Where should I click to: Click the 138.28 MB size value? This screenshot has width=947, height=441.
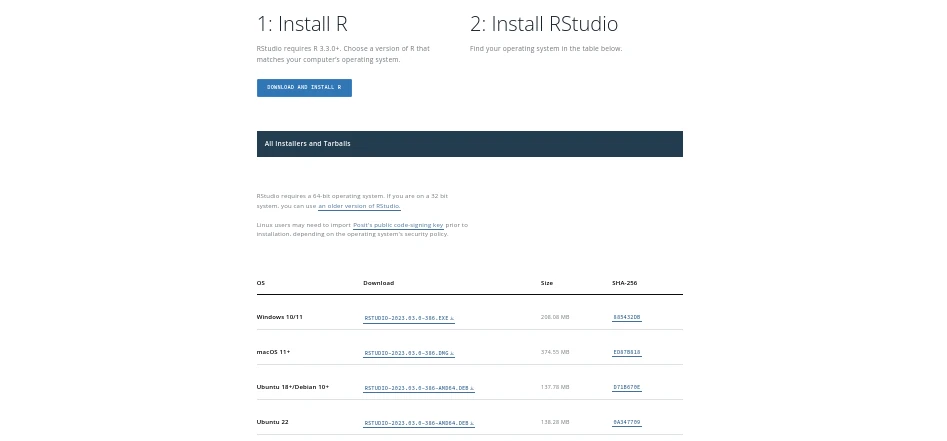[555, 422]
